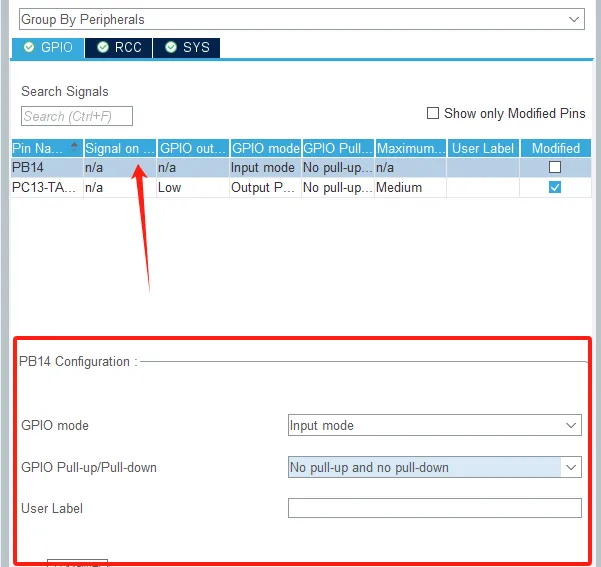This screenshot has height=567, width=601.
Task: Sort table by GPIO mode column header
Action: [x=264, y=148]
